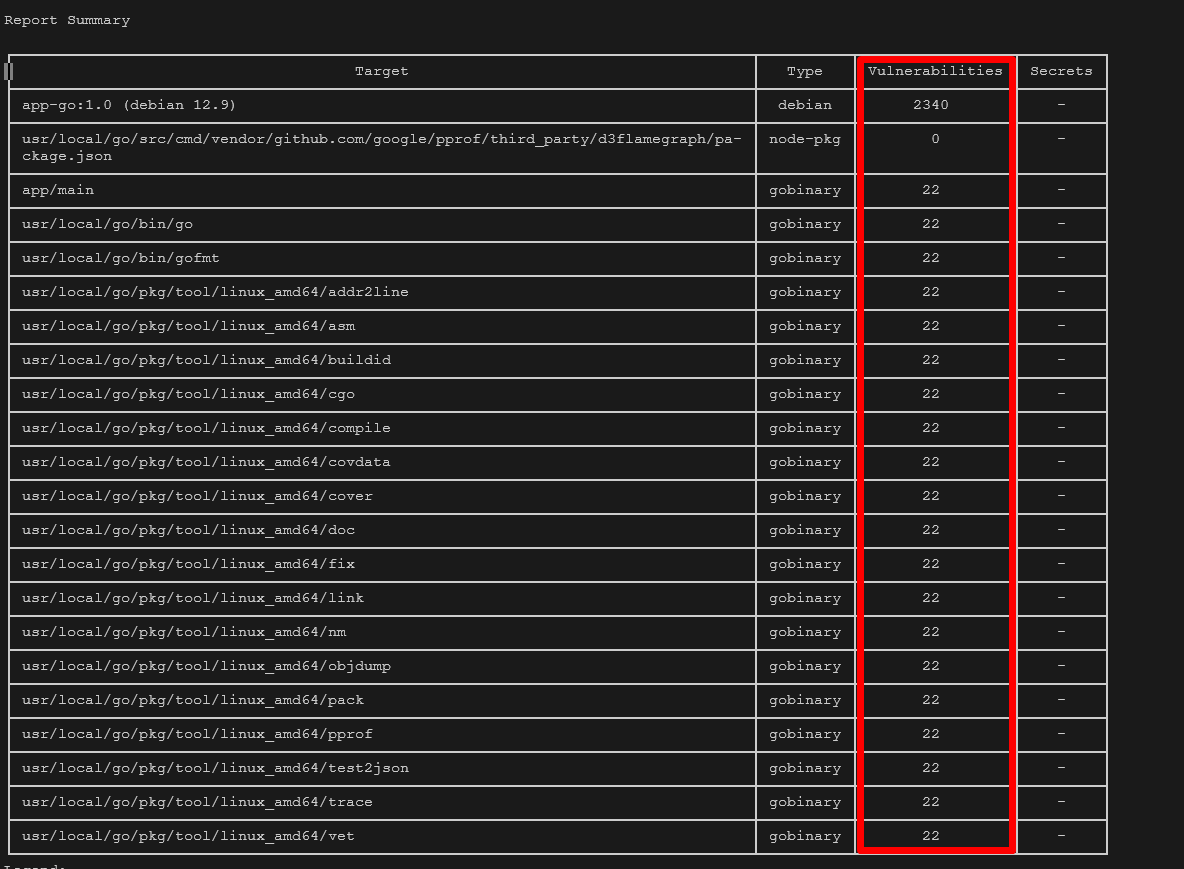The height and width of the screenshot is (869, 1184).
Task: Select the linux_amd64/objdump target entry
Action: tap(206, 666)
